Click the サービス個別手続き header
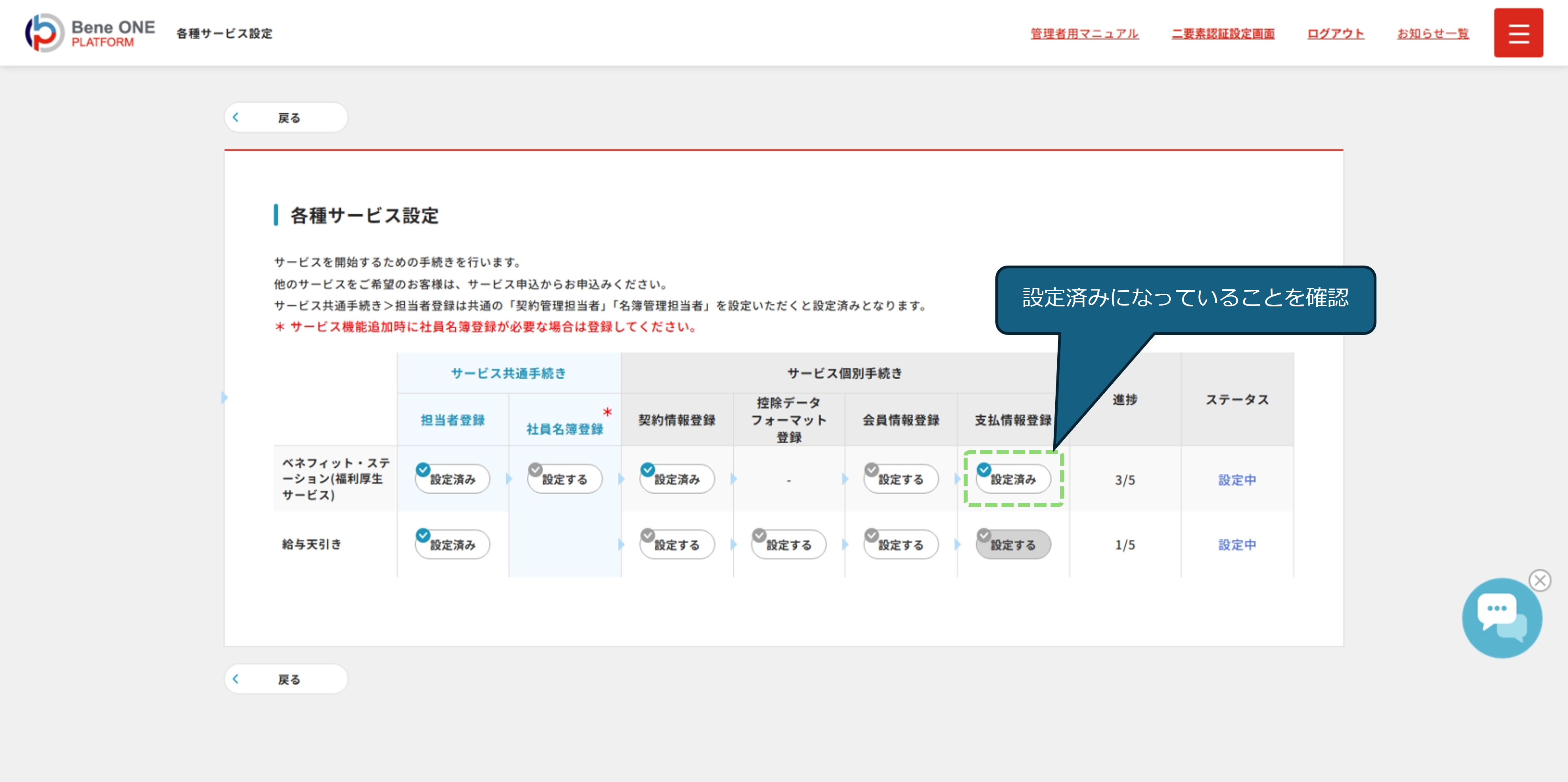Image resolution: width=1568 pixels, height=782 pixels. coord(845,373)
